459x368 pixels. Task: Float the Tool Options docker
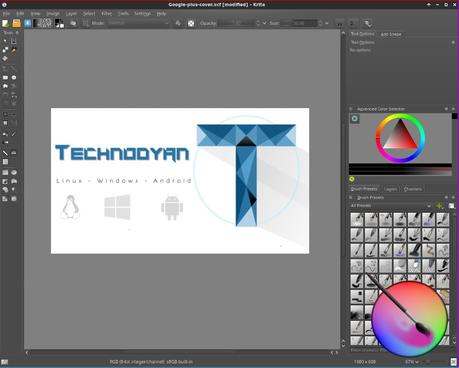tap(453, 42)
